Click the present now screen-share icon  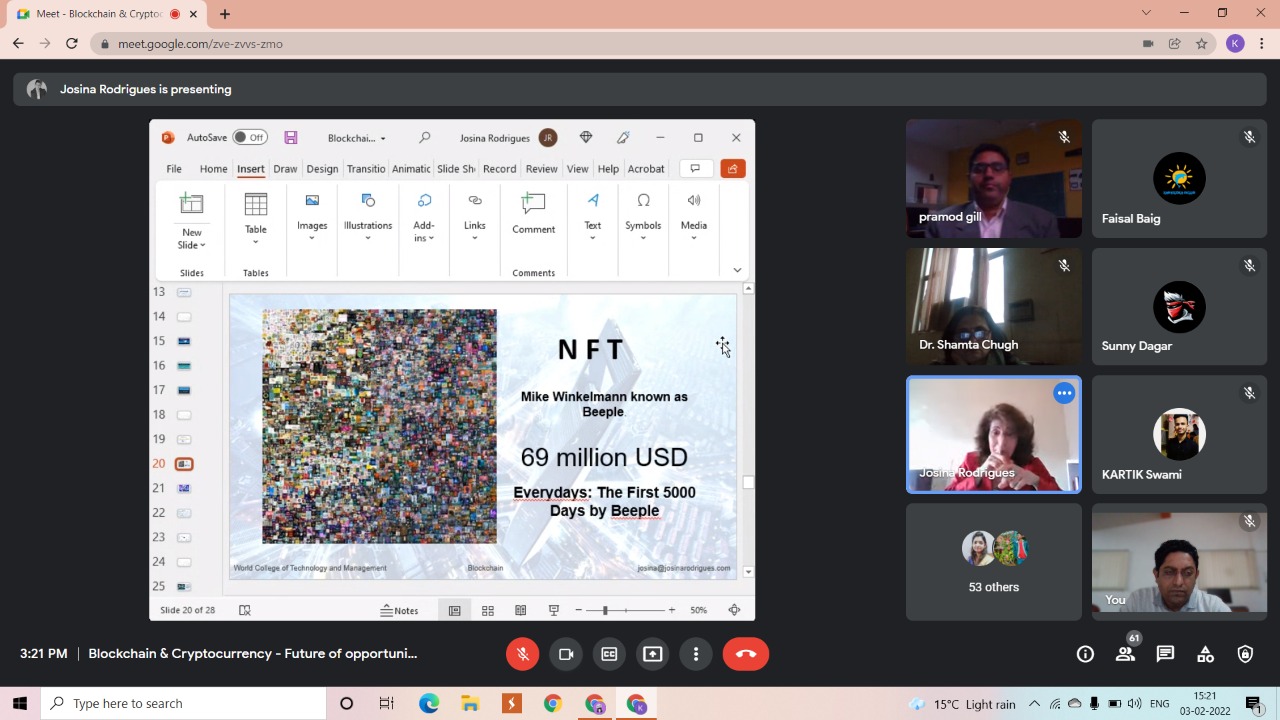[x=652, y=654]
